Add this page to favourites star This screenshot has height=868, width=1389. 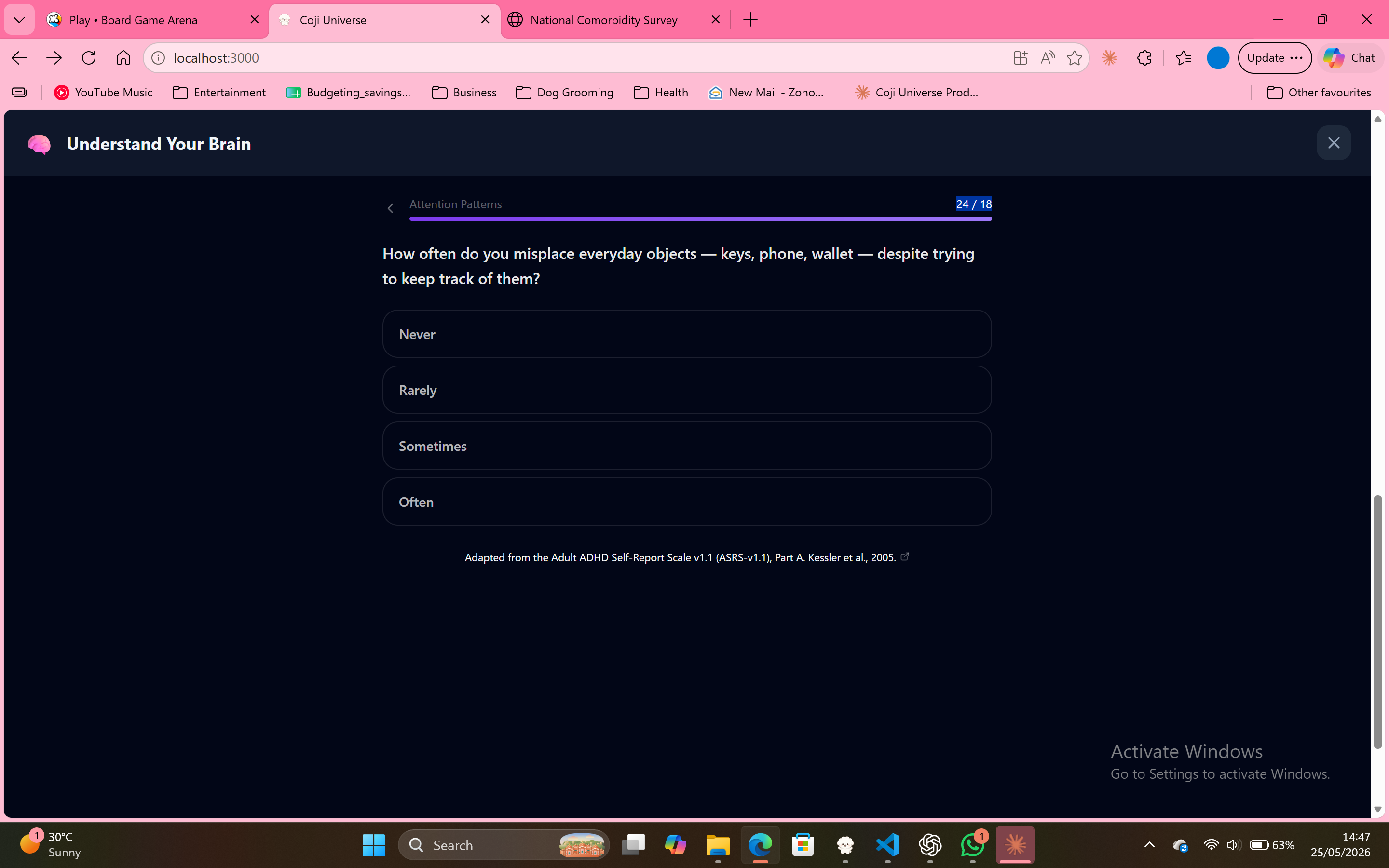[1075, 58]
